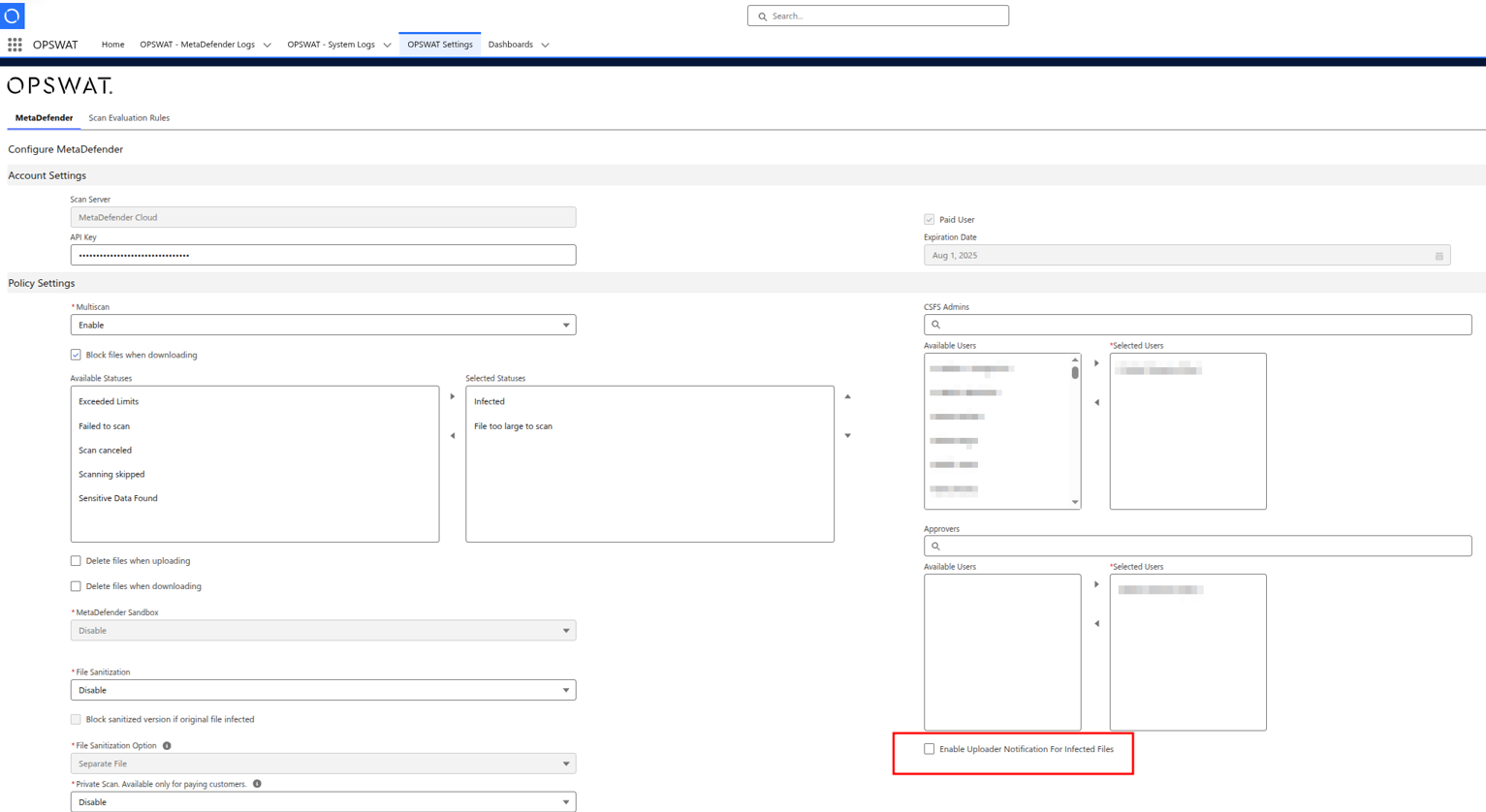Click search icon in Approvers field
Viewport: 1486px width, 812px height.
click(936, 547)
